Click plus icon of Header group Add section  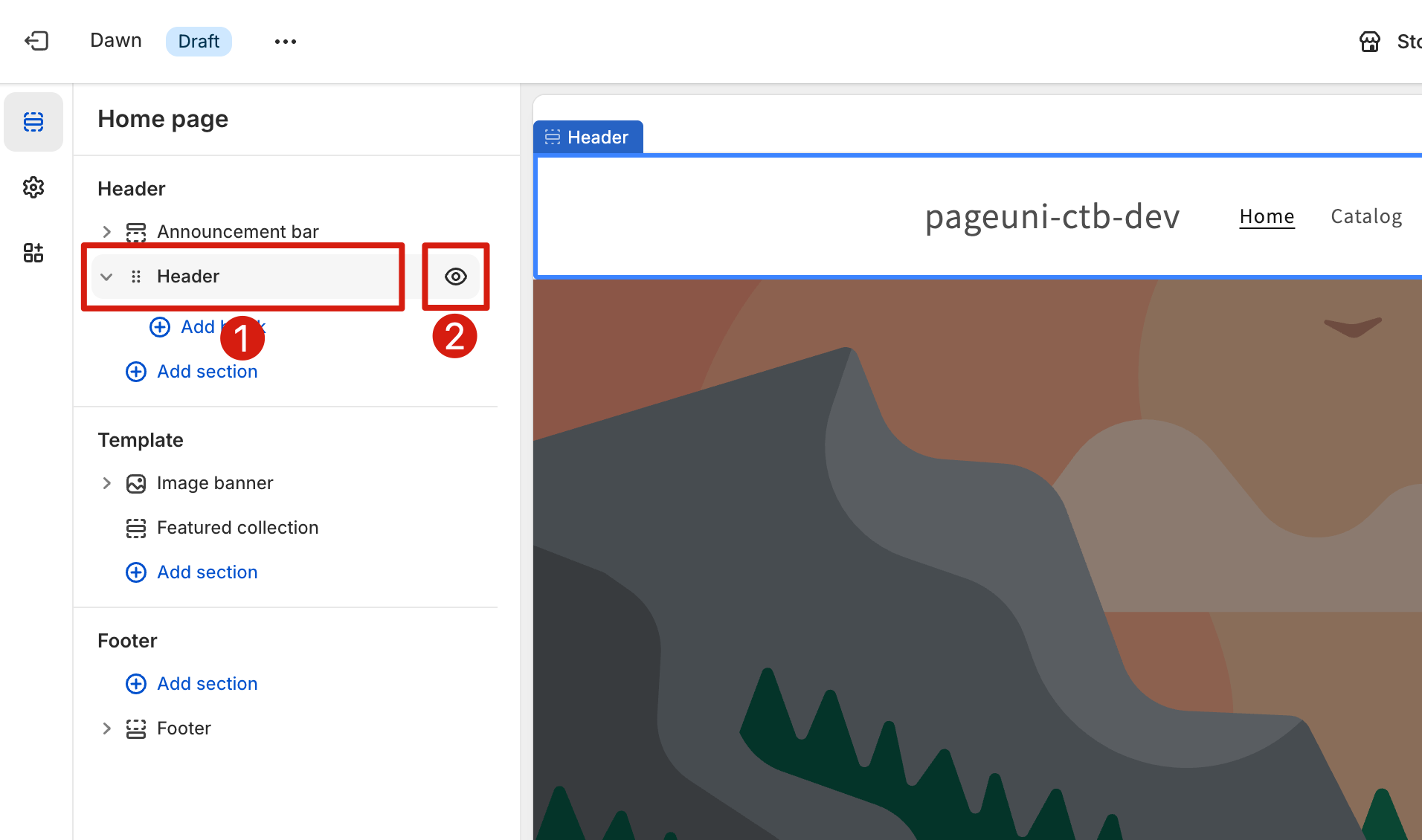pyautogui.click(x=136, y=372)
